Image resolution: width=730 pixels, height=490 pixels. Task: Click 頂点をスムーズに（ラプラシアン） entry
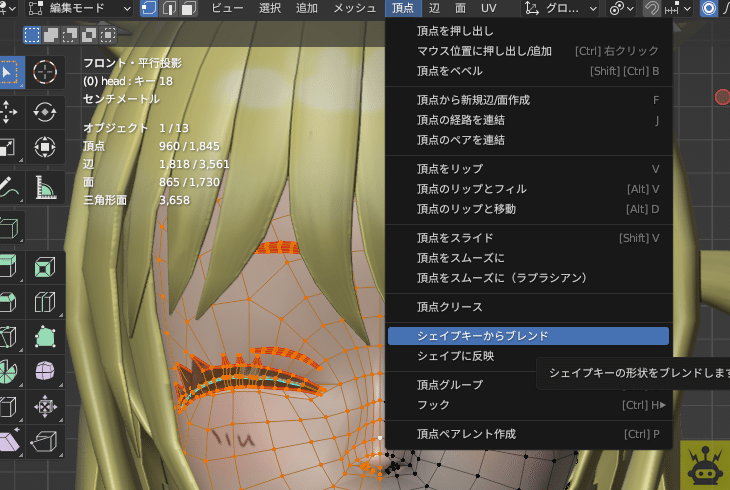(528, 278)
